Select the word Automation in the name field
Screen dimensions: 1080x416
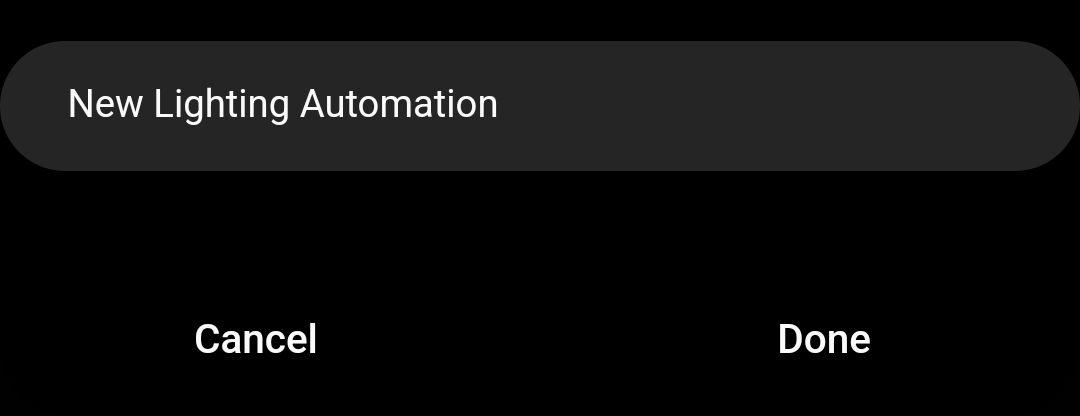coord(399,105)
